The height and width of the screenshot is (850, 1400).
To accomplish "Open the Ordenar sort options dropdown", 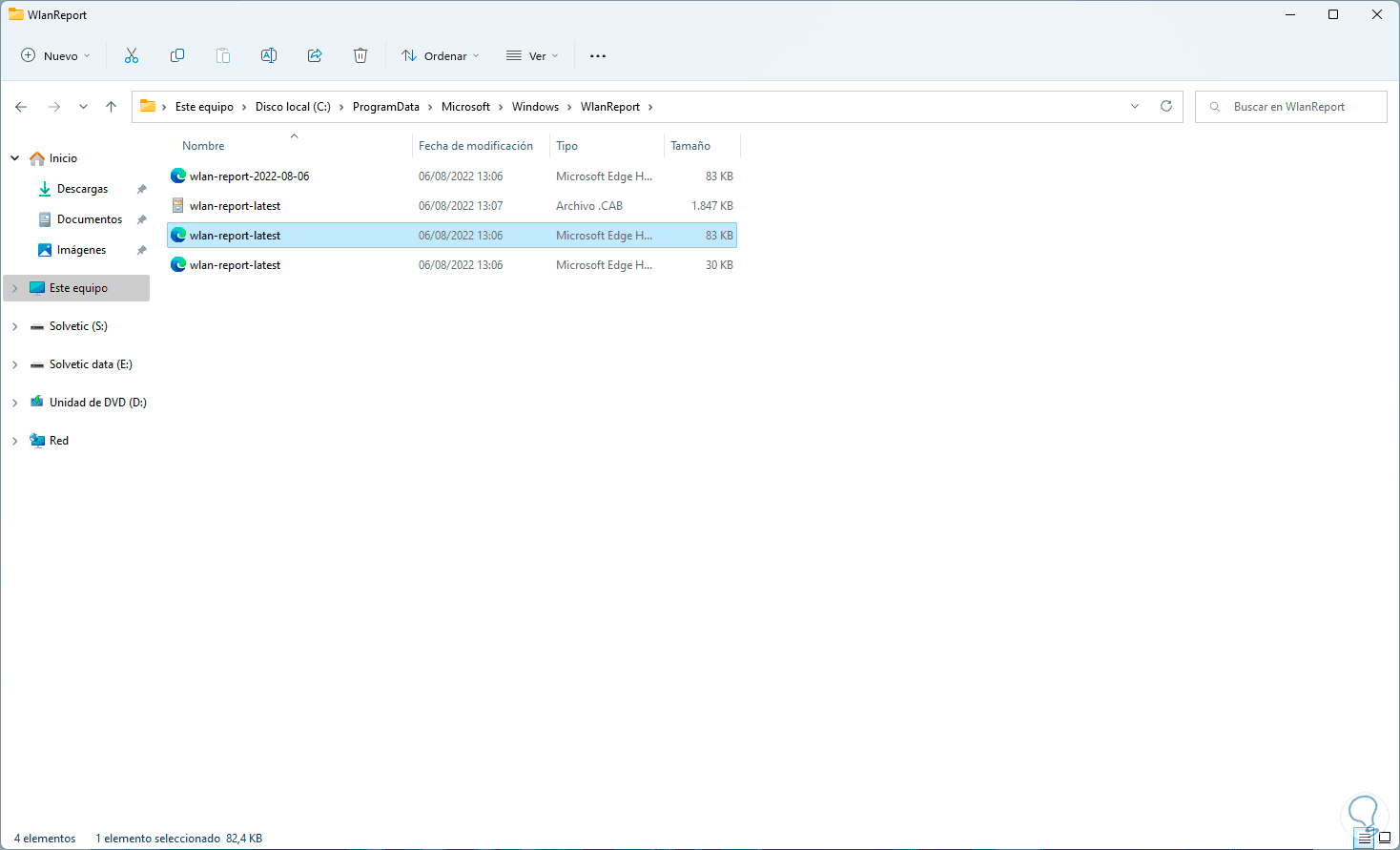I will (440, 56).
